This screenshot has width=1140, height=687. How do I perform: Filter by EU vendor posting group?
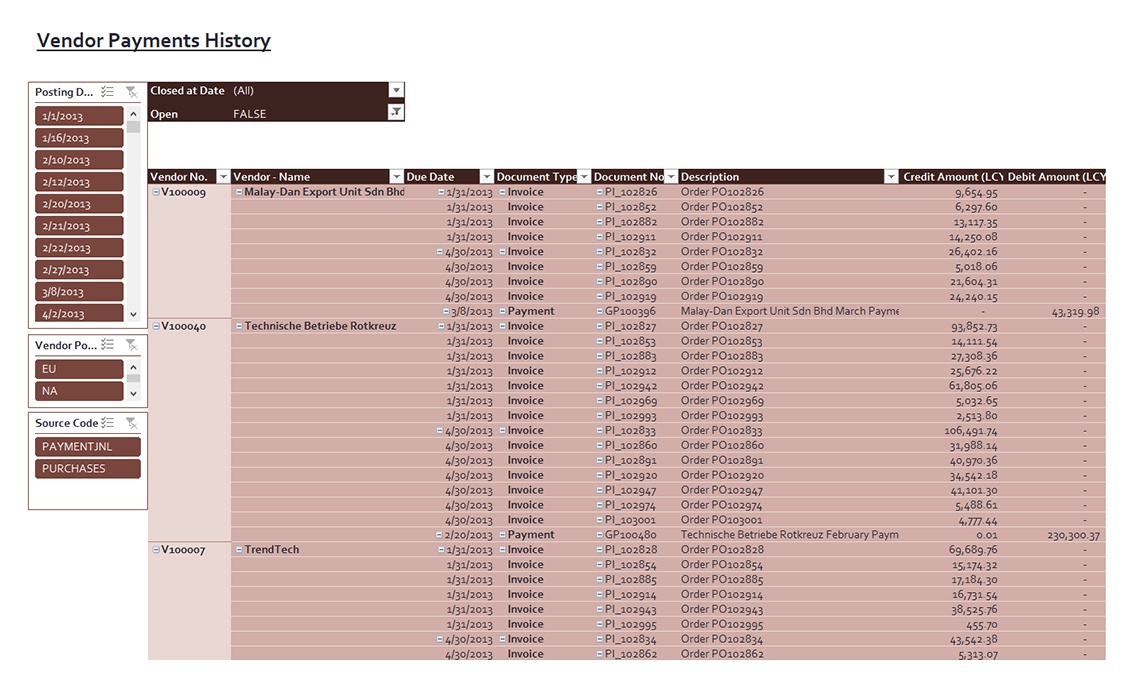[79, 369]
